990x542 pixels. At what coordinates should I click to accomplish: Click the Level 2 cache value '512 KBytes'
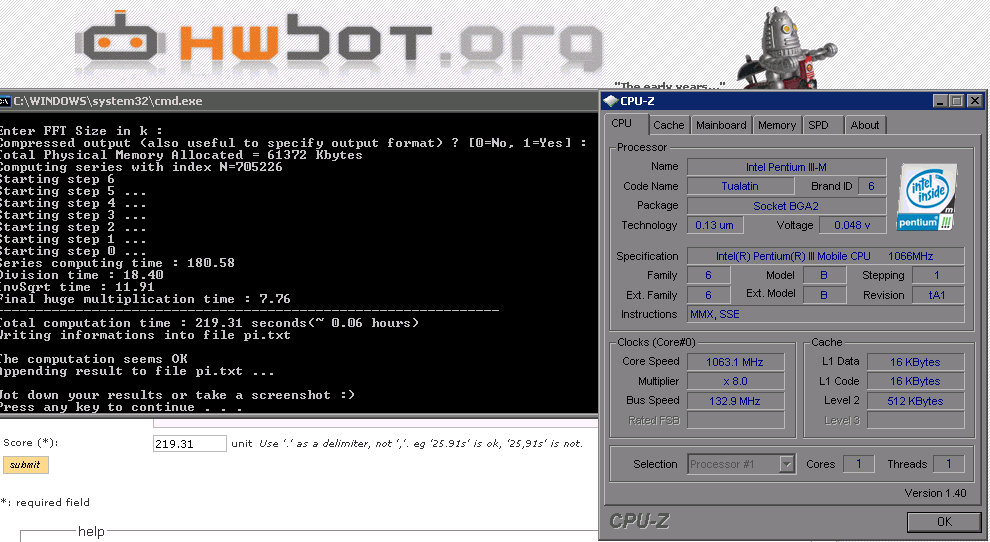pos(915,401)
